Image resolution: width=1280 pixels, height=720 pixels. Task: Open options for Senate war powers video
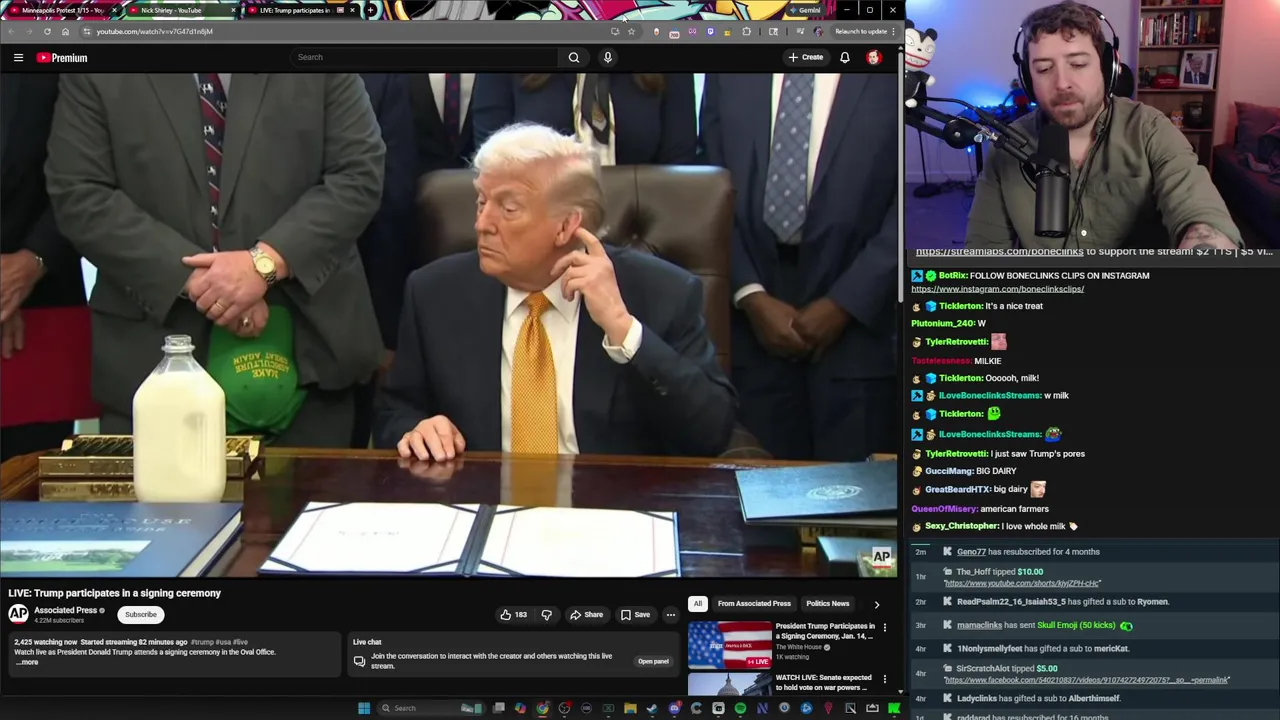[x=884, y=679]
